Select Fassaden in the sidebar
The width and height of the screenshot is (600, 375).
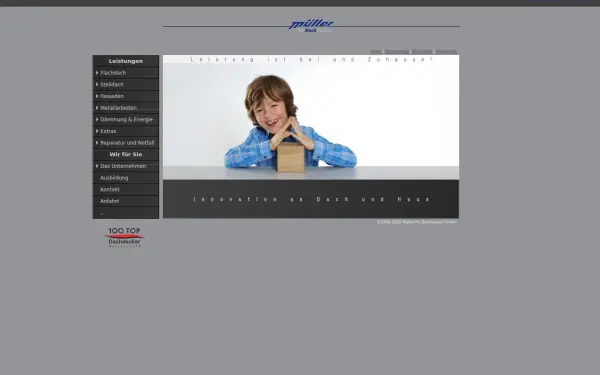[x=126, y=96]
